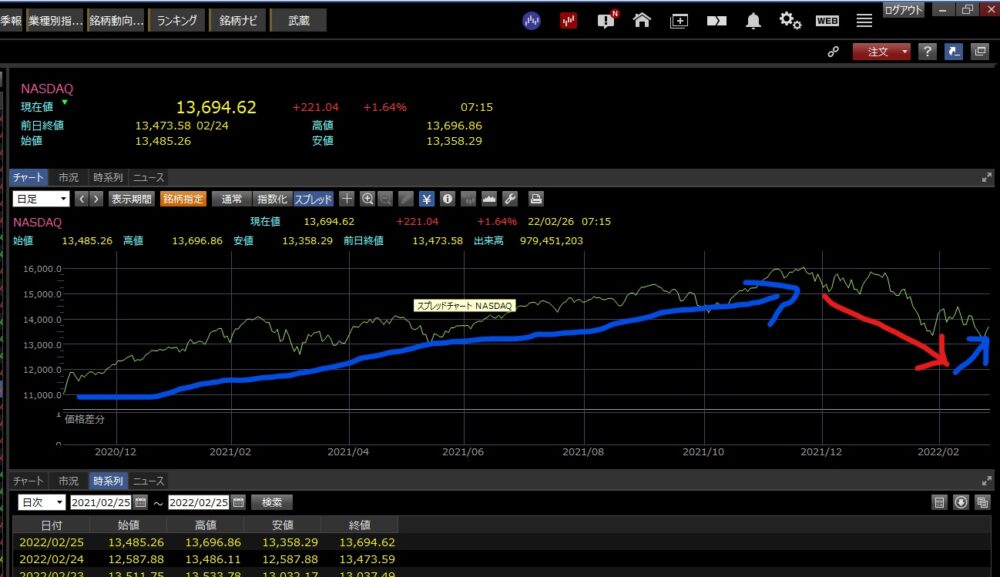Edit the start date field 2021/02/25
Viewport: 1000px width, 577px height.
tap(100, 502)
